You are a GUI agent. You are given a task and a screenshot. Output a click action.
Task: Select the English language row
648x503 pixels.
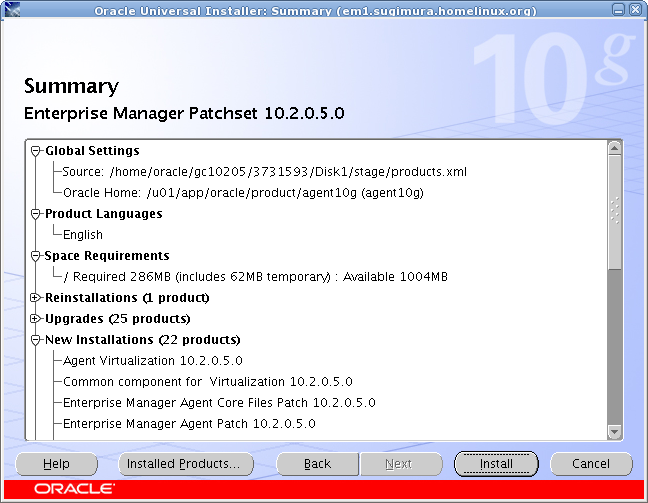click(x=83, y=235)
